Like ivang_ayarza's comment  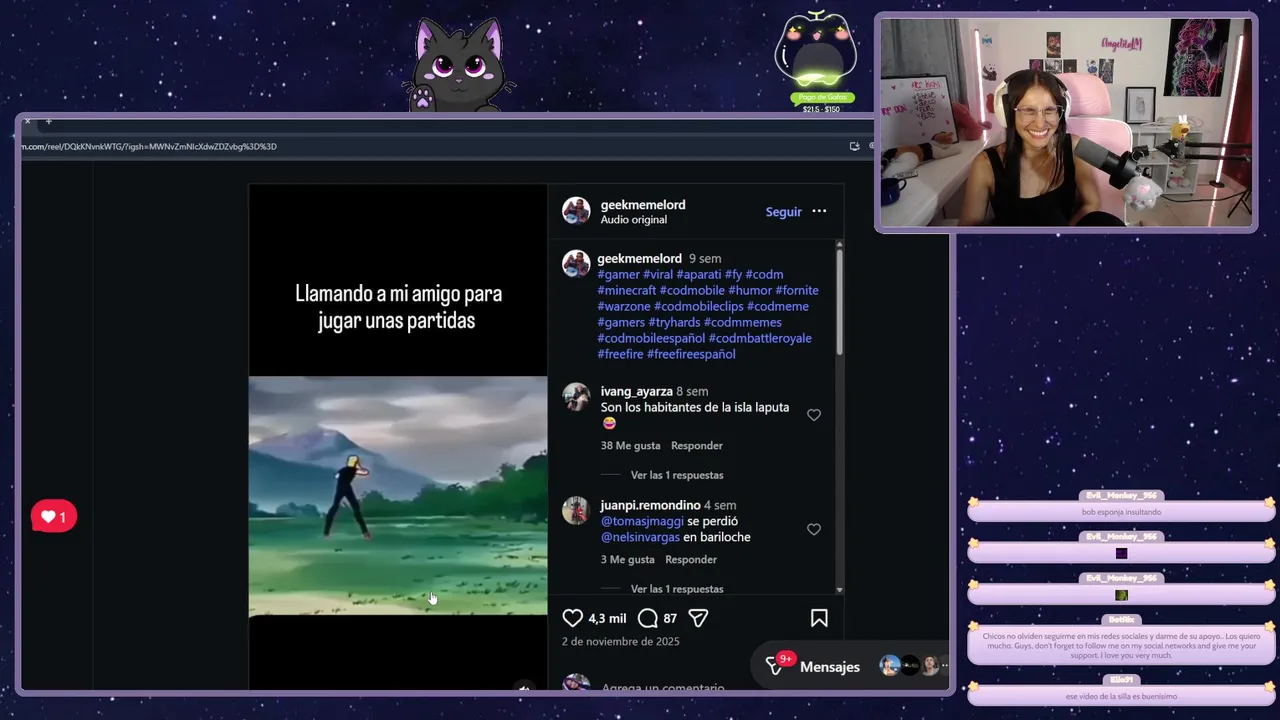point(814,415)
